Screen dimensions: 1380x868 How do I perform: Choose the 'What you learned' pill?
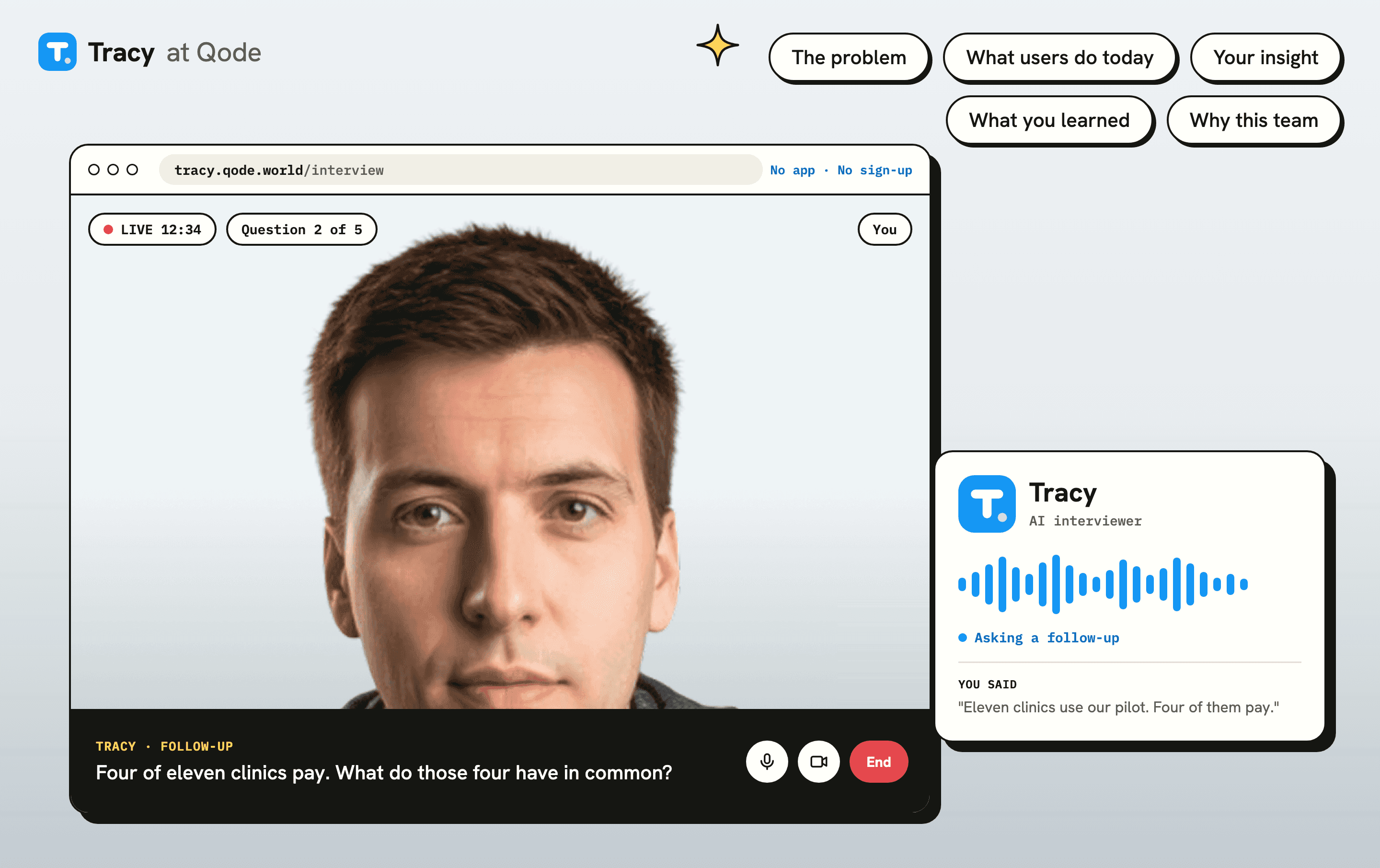coord(1049,120)
